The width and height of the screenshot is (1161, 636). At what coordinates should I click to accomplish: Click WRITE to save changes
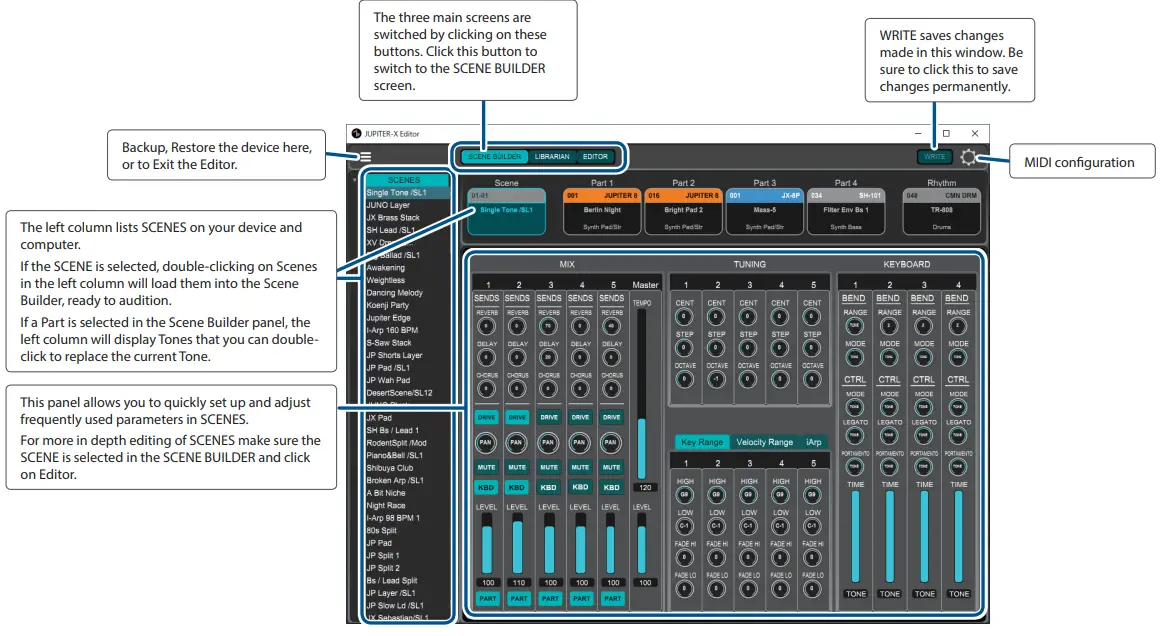pos(934,157)
